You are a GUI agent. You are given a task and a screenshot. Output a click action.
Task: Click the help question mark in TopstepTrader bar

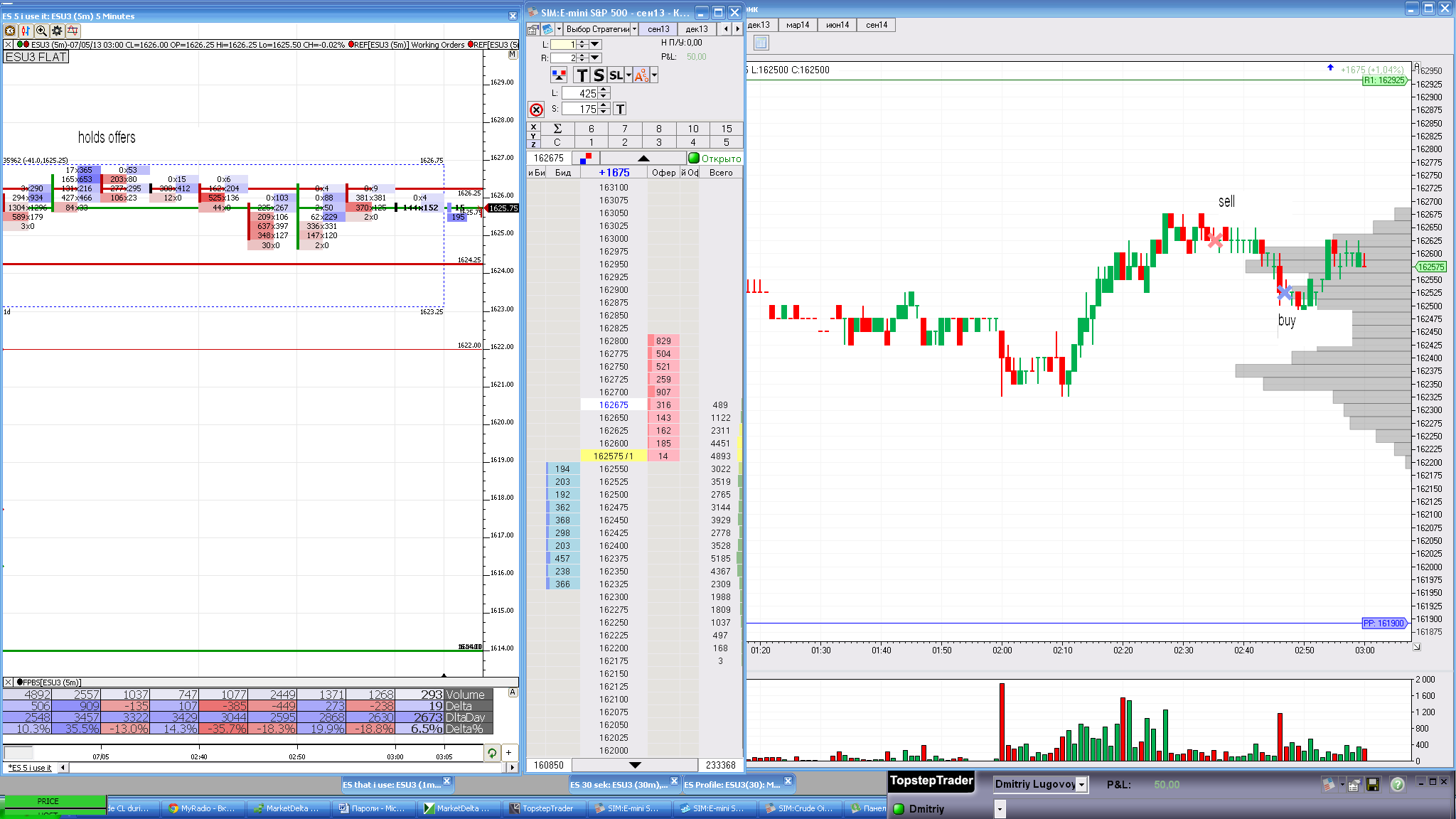pos(1398,784)
